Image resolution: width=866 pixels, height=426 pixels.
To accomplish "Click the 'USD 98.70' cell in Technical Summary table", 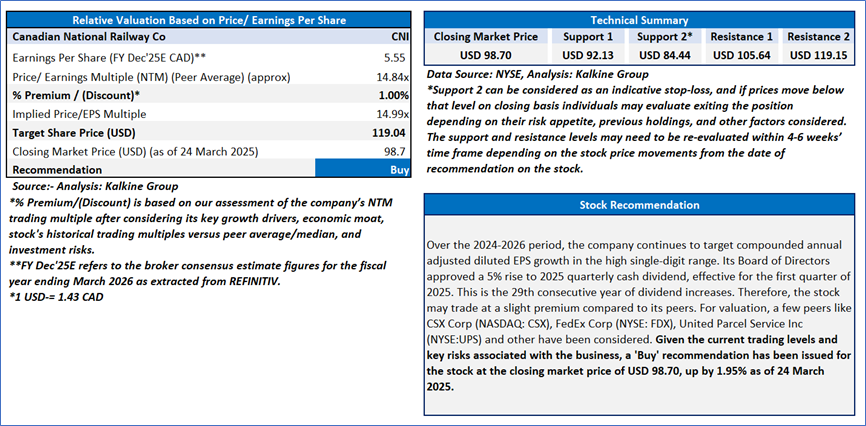I will [x=485, y=56].
